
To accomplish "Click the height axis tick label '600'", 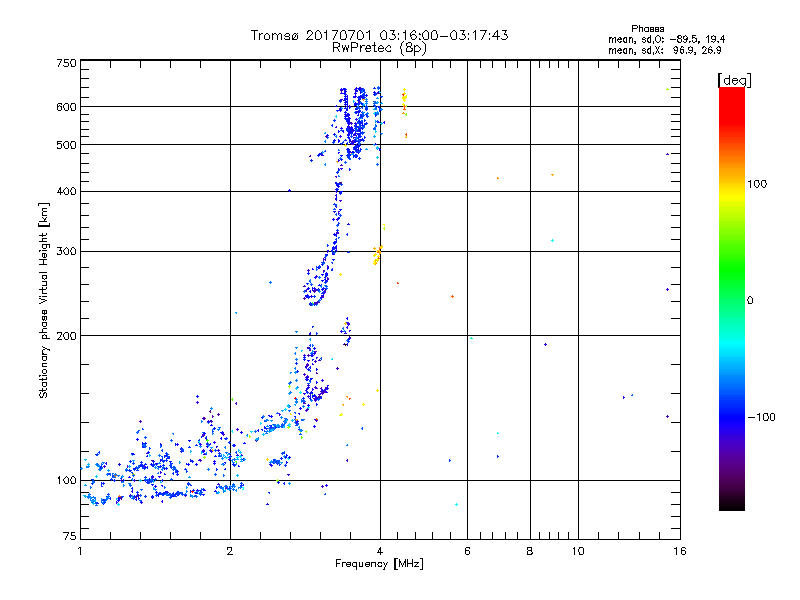I will click(66, 107).
